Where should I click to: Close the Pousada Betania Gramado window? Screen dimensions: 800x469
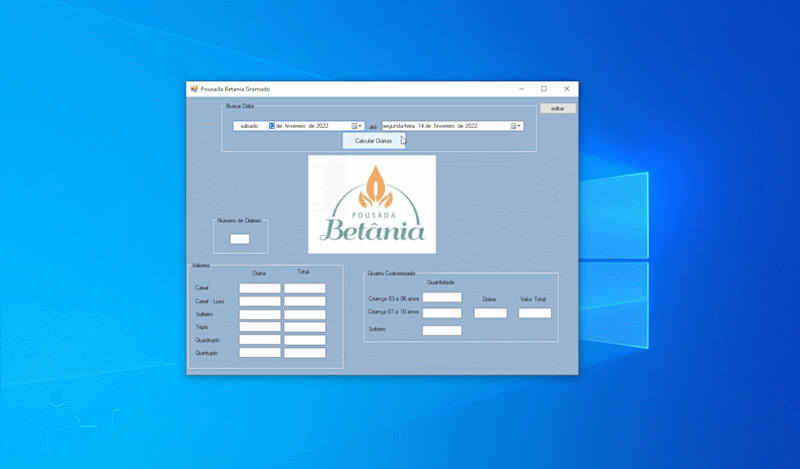[566, 89]
